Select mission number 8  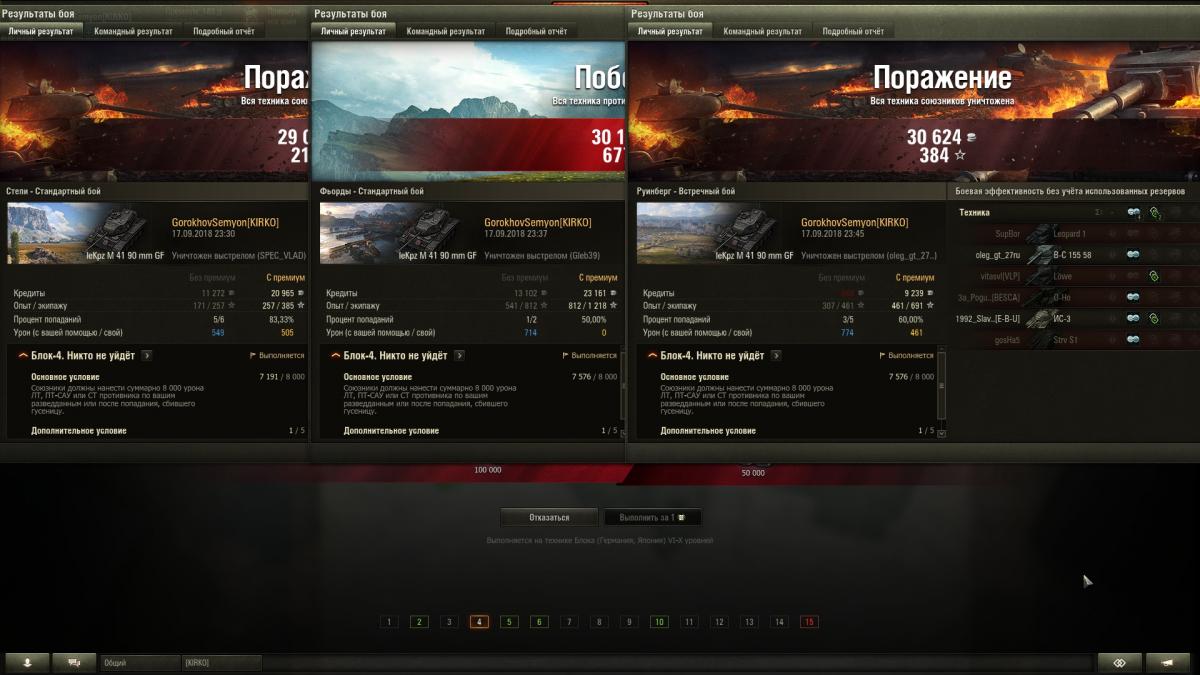[599, 622]
